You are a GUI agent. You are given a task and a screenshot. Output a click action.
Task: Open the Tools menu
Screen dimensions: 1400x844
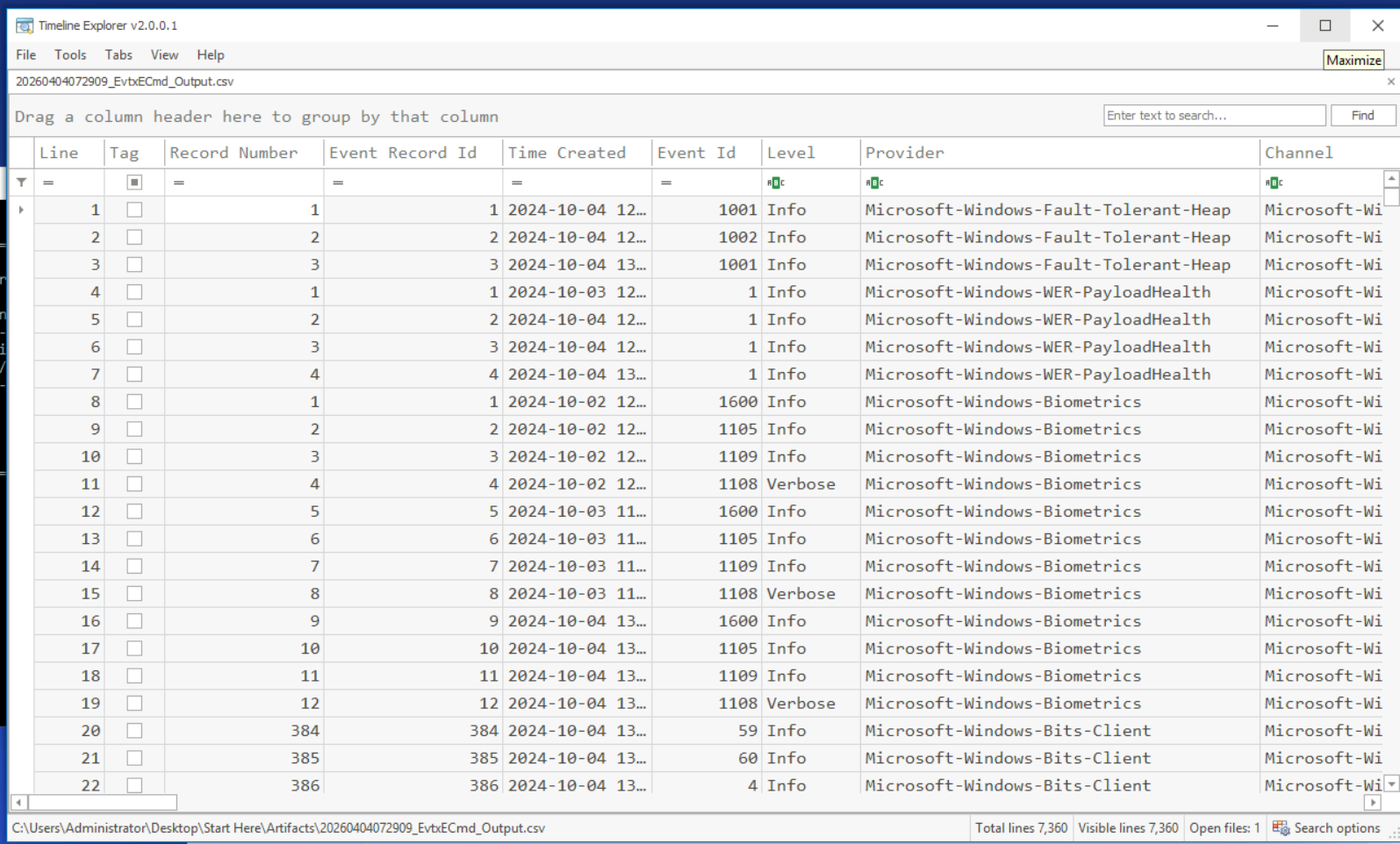click(70, 54)
